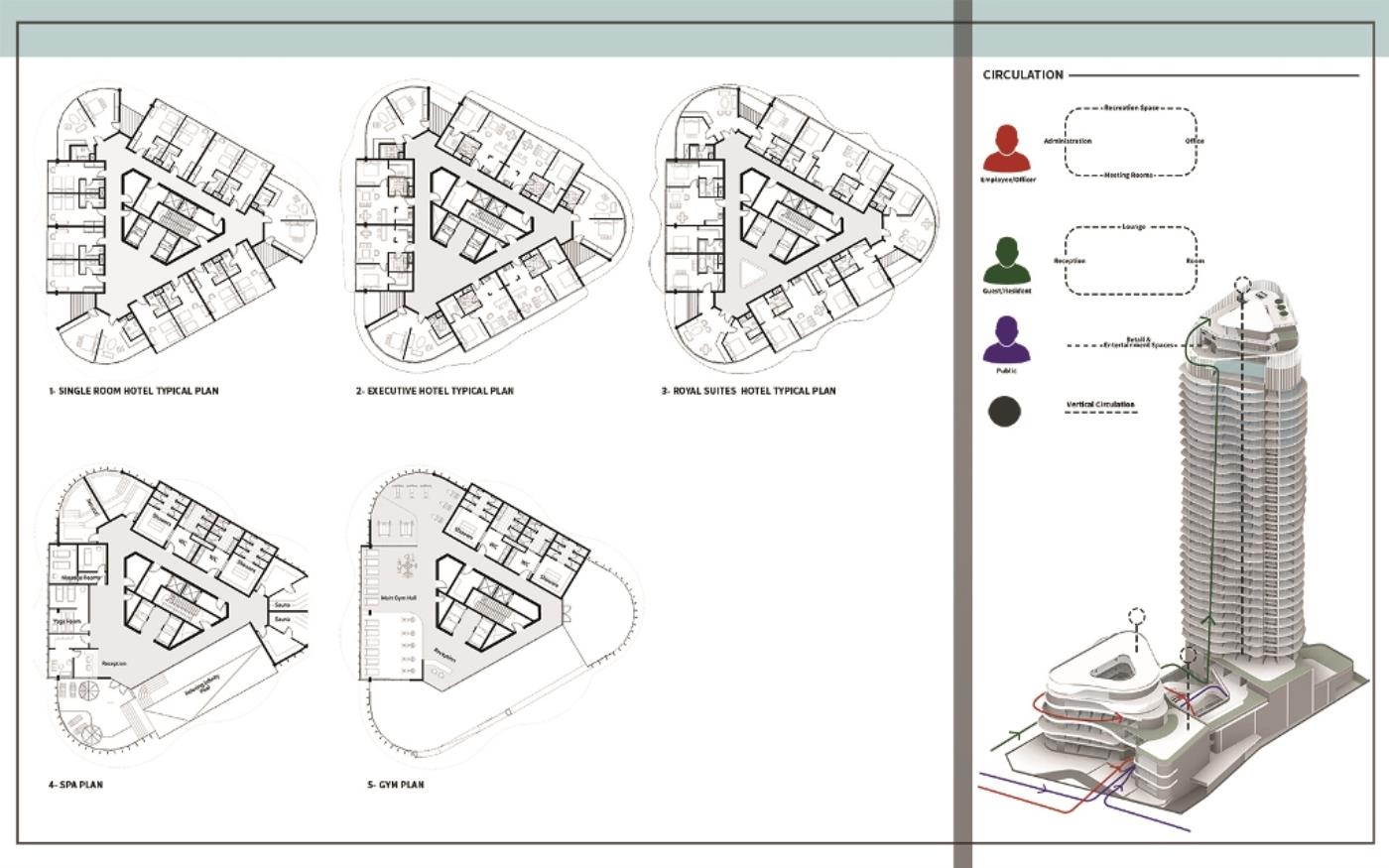
Task: Click the dashed circle above the podium building
Action: 1137,617
